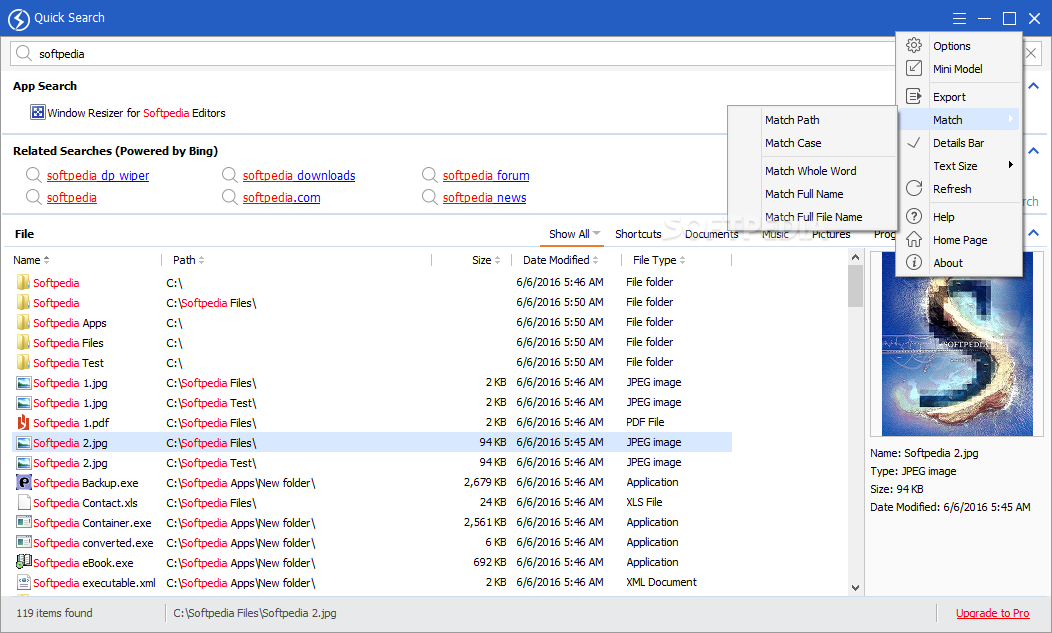Screen dimensions: 1052x633
Task: Click the Softpedia Apps folder icon
Action: 23,322
